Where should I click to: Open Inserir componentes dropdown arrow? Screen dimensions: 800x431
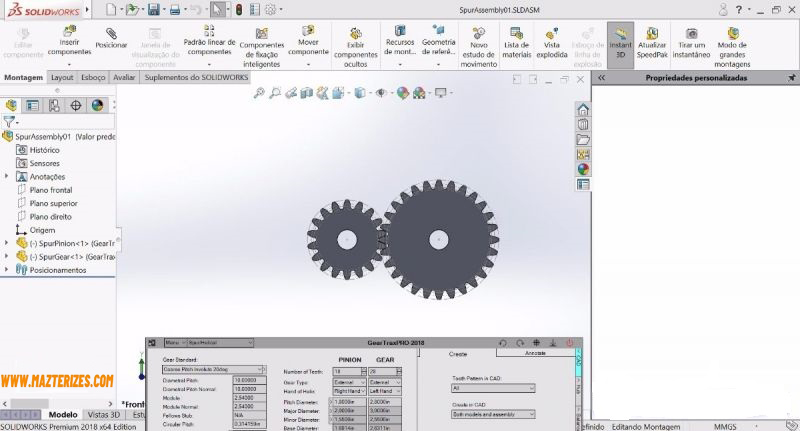point(69,64)
